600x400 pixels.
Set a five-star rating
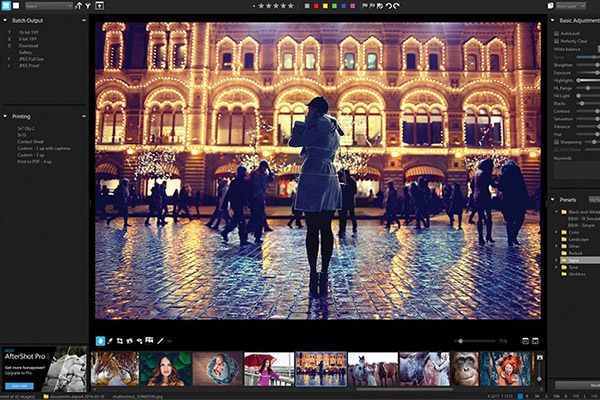point(291,6)
